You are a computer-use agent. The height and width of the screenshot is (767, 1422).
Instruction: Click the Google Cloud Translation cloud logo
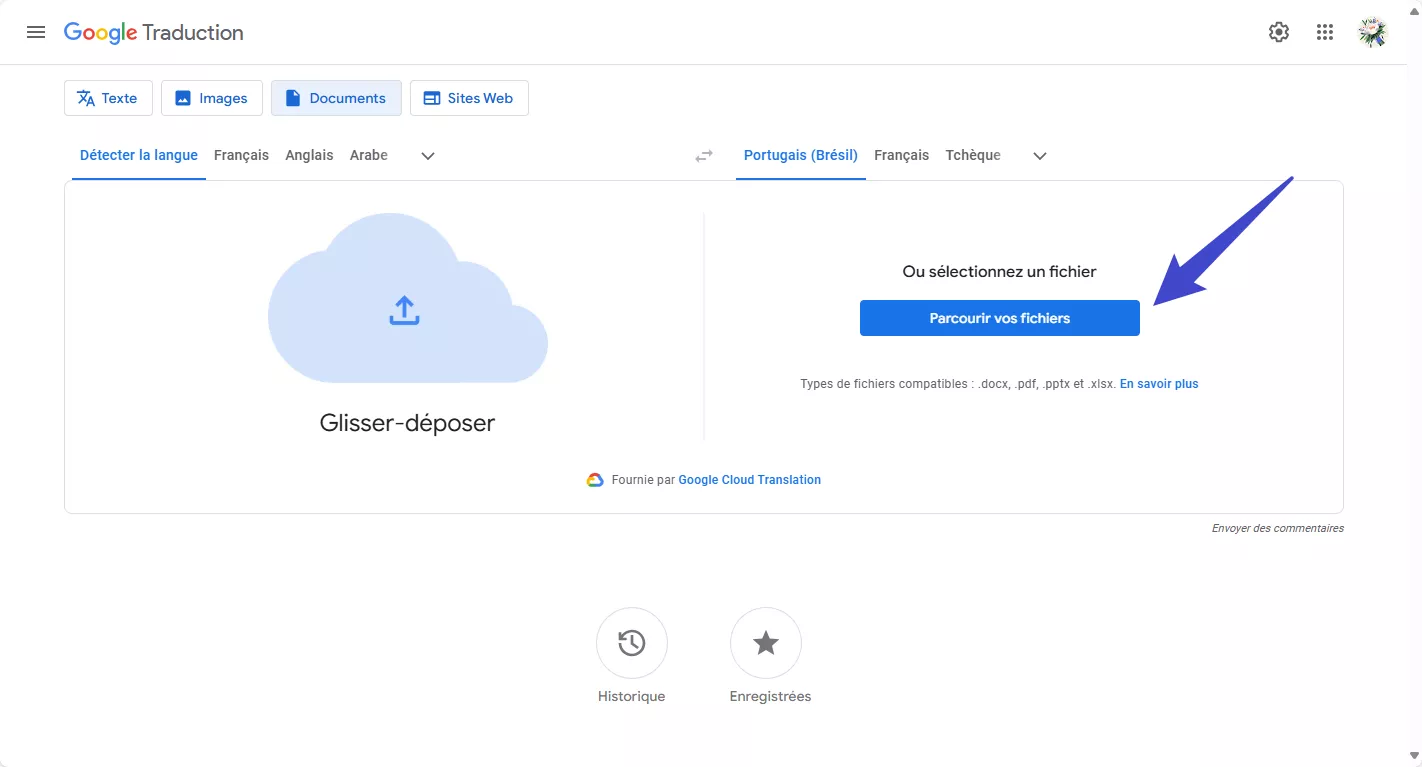(595, 479)
